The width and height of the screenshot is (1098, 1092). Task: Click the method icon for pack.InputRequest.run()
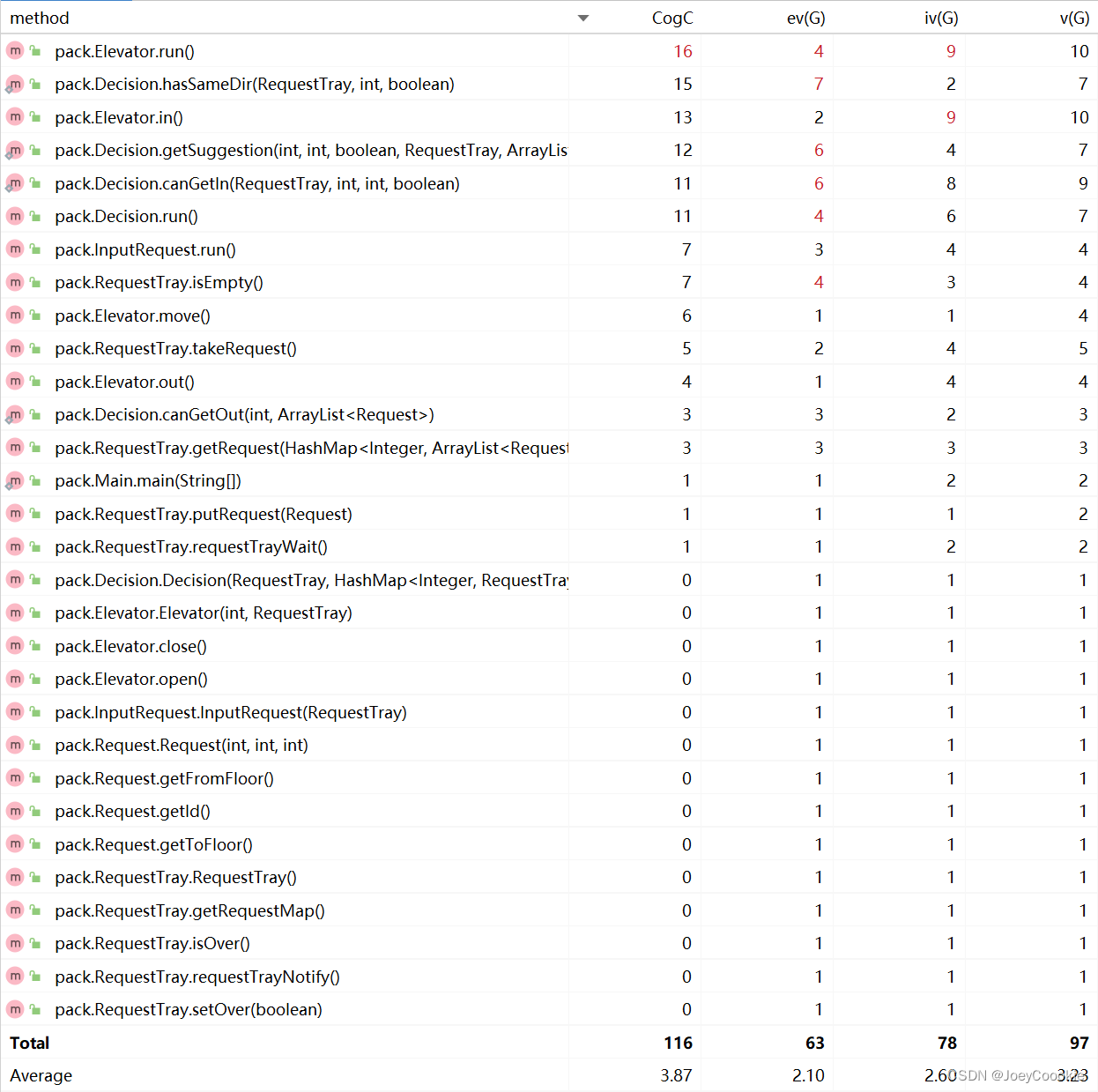(15, 249)
